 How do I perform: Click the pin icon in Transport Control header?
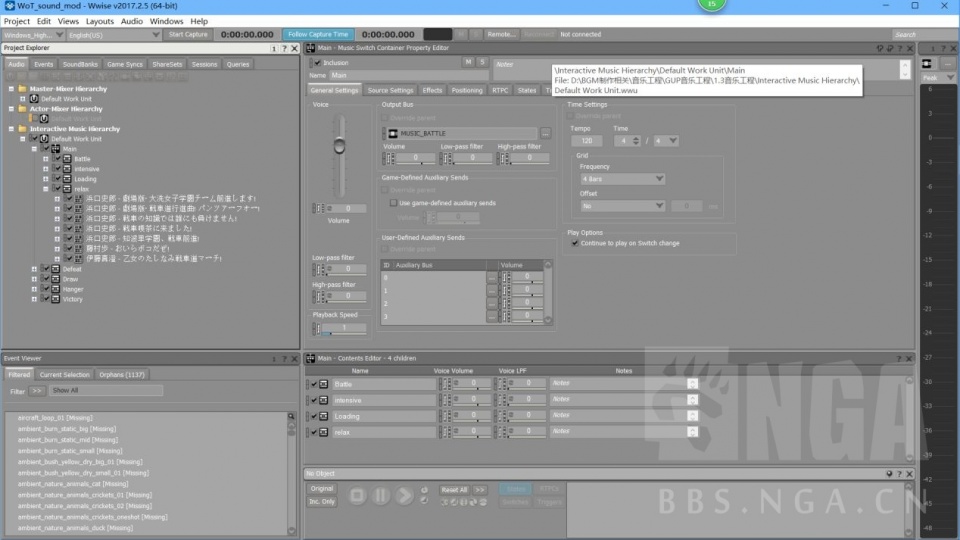click(x=889, y=474)
